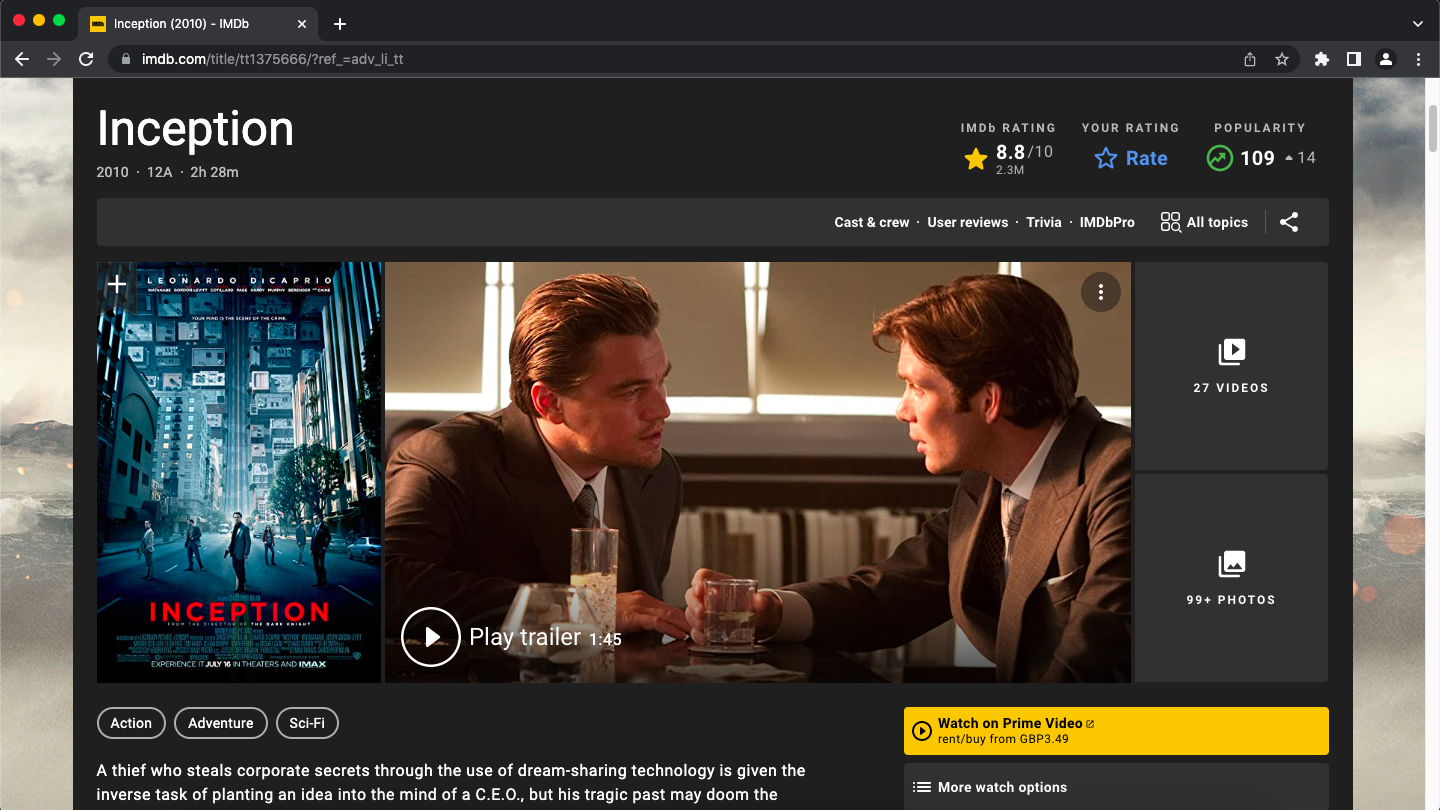Click the 8.8/10 rating score

pyautogui.click(x=1024, y=152)
